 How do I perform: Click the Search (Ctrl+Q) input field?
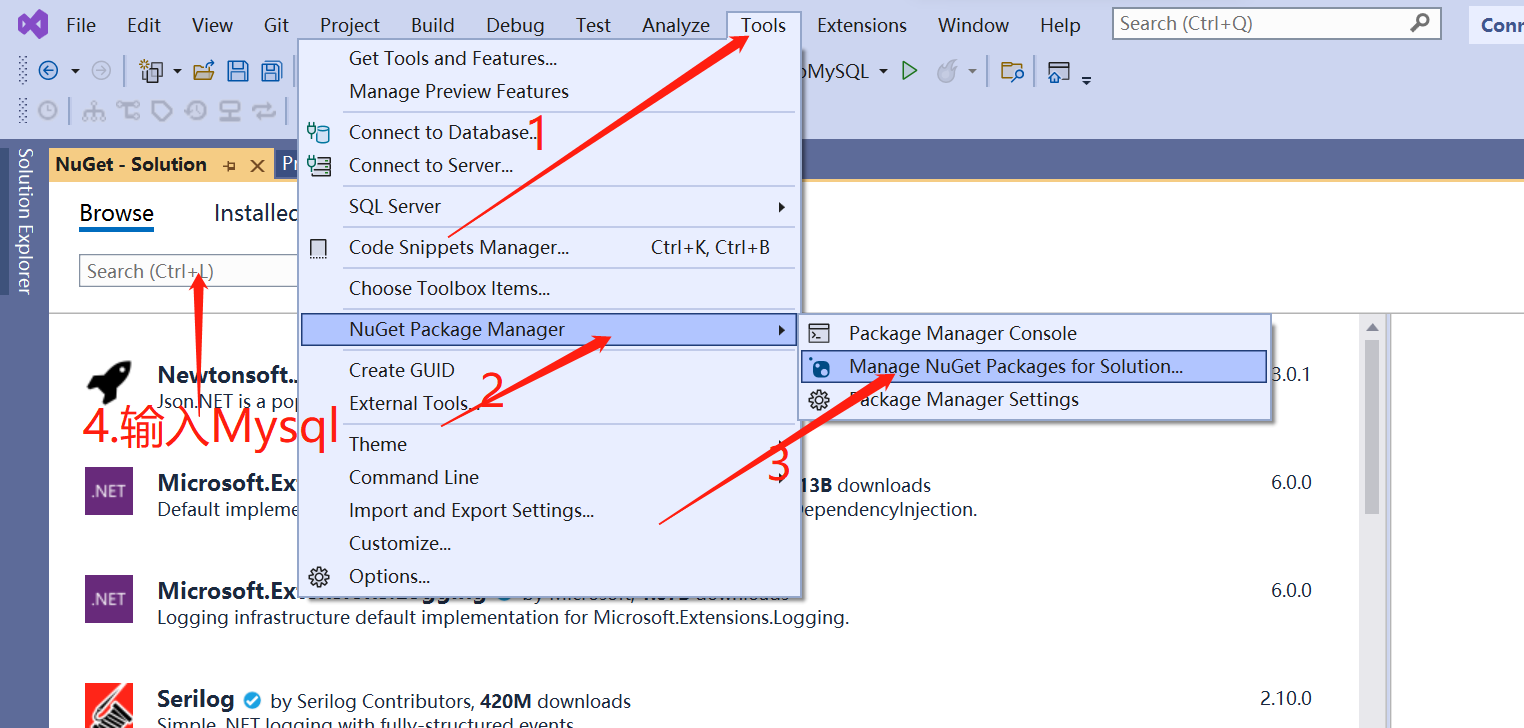click(1276, 23)
